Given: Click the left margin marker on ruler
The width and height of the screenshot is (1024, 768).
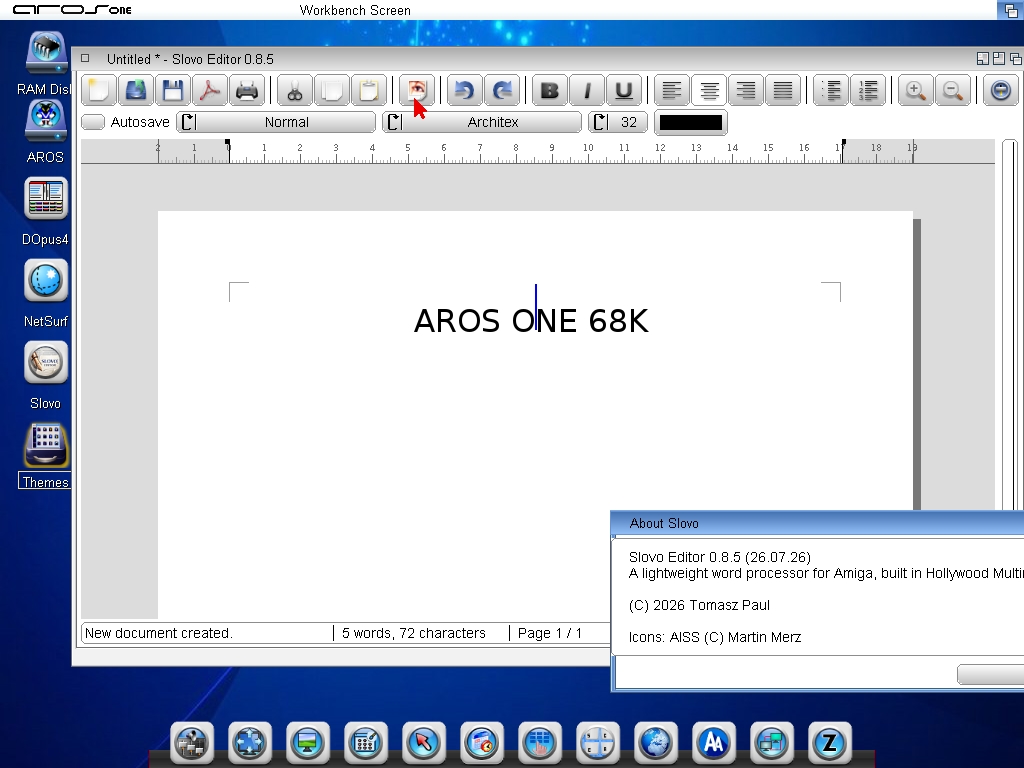Looking at the screenshot, I should coord(228,143).
